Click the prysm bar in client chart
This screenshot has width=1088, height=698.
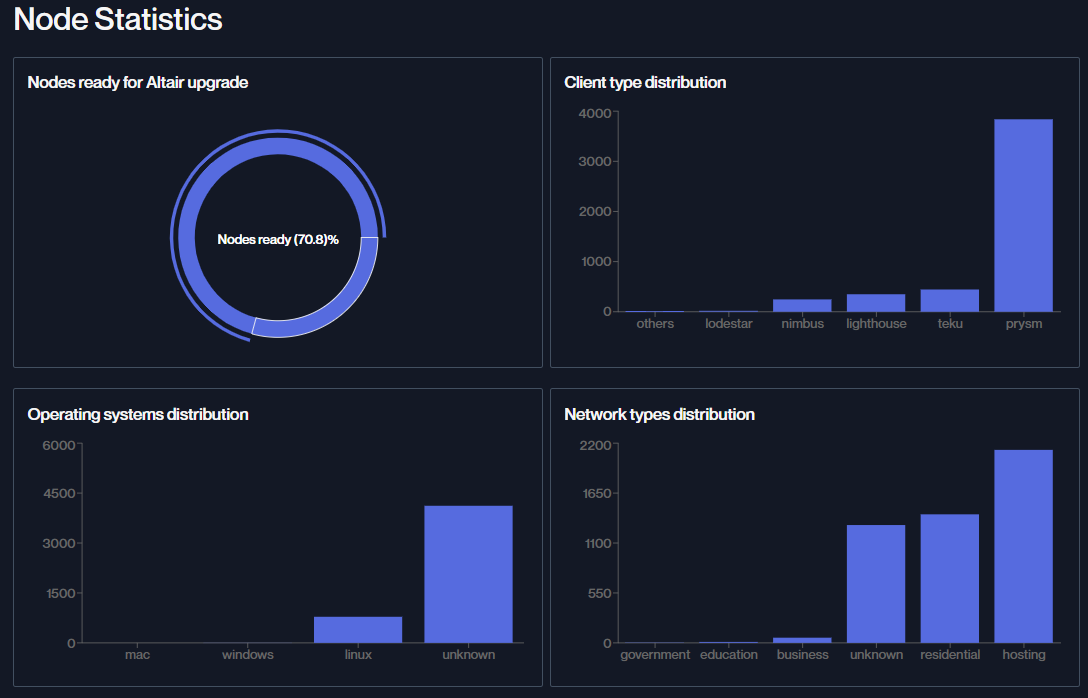pyautogui.click(x=1023, y=215)
